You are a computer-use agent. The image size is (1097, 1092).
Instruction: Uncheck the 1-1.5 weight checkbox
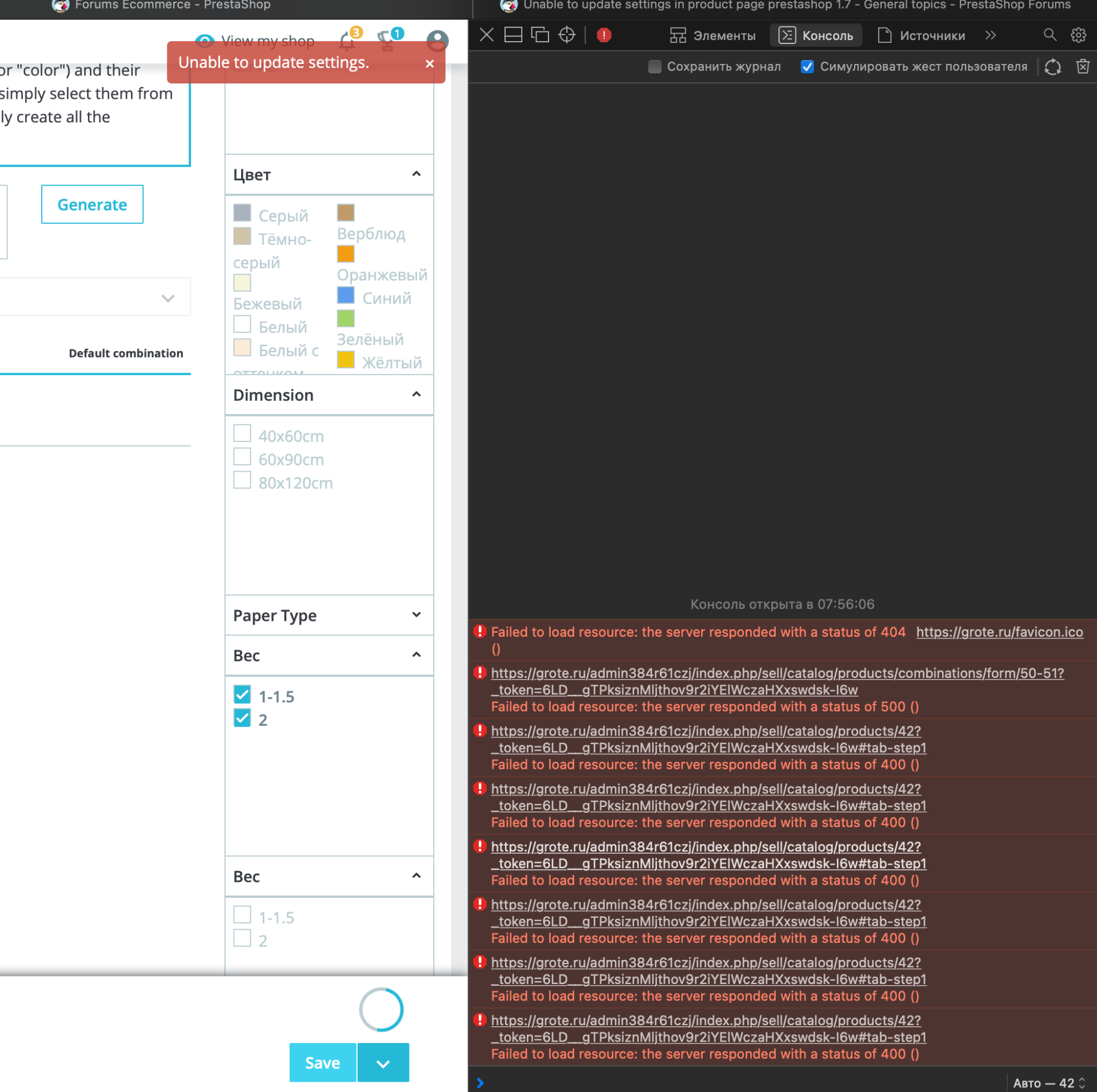242,694
